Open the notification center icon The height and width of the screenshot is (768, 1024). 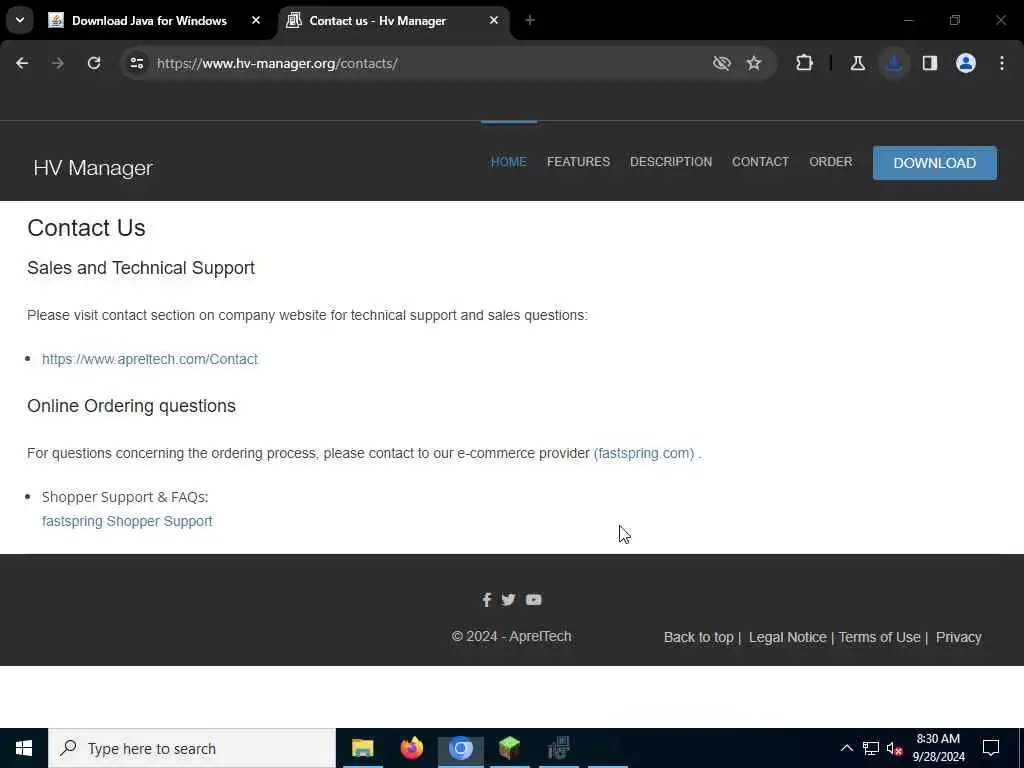[991, 748]
